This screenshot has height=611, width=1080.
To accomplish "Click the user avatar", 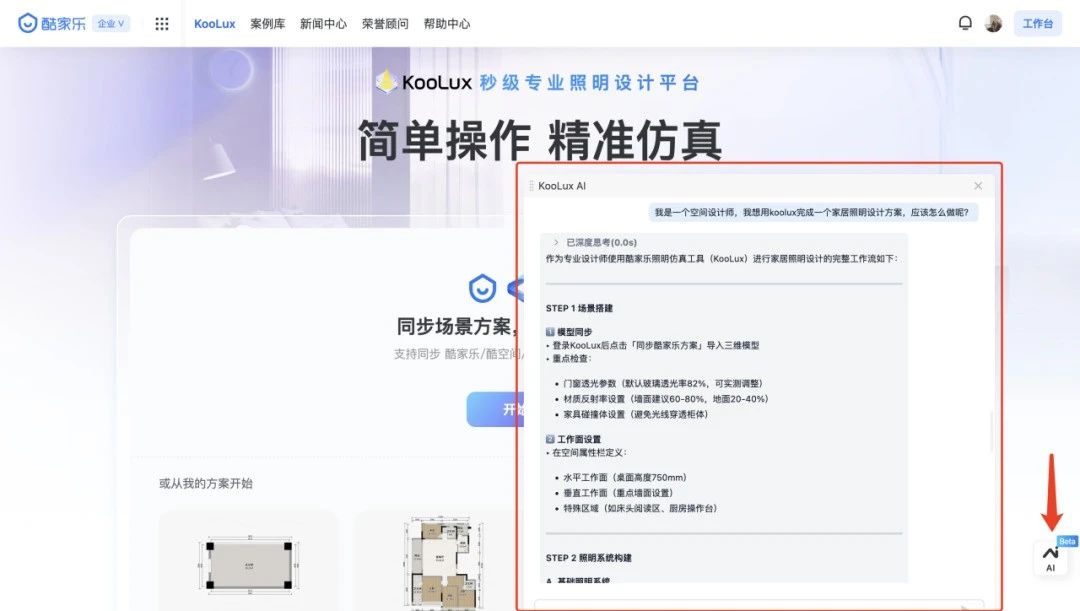I will click(993, 23).
